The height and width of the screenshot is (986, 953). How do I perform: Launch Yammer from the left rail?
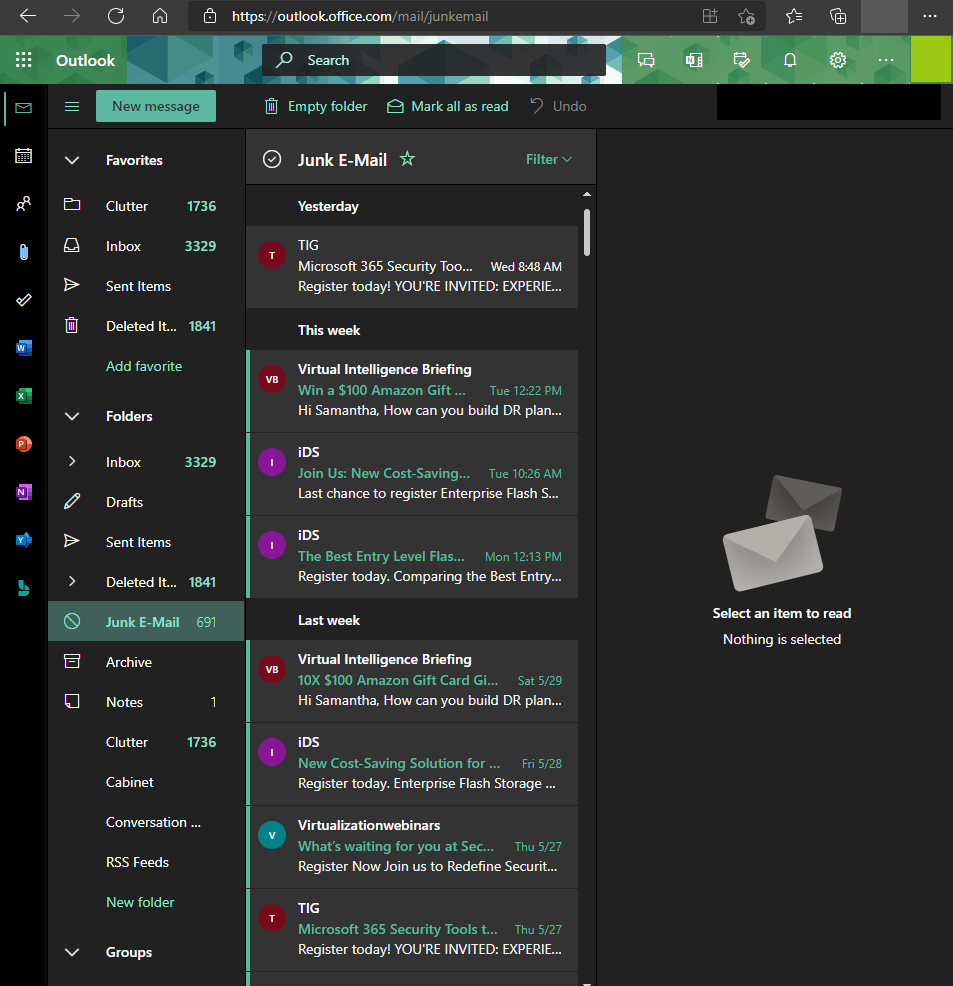coord(23,540)
